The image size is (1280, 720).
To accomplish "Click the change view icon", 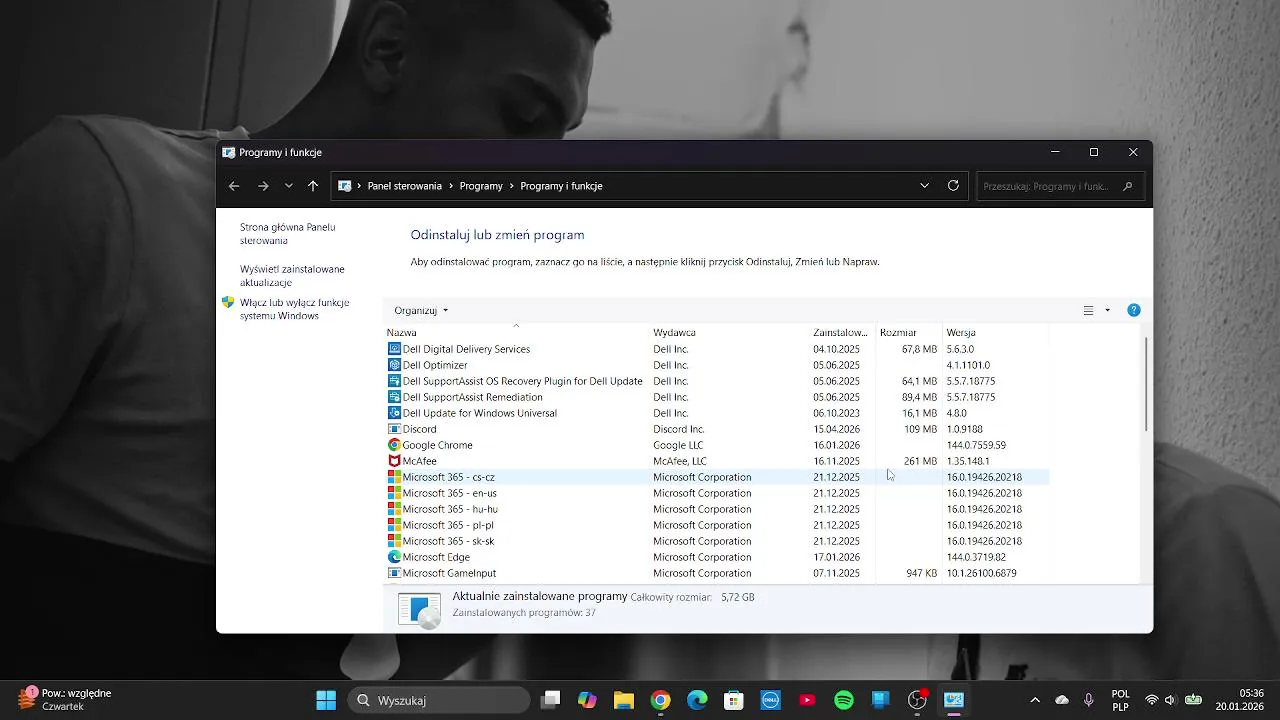I will pyautogui.click(x=1088, y=310).
